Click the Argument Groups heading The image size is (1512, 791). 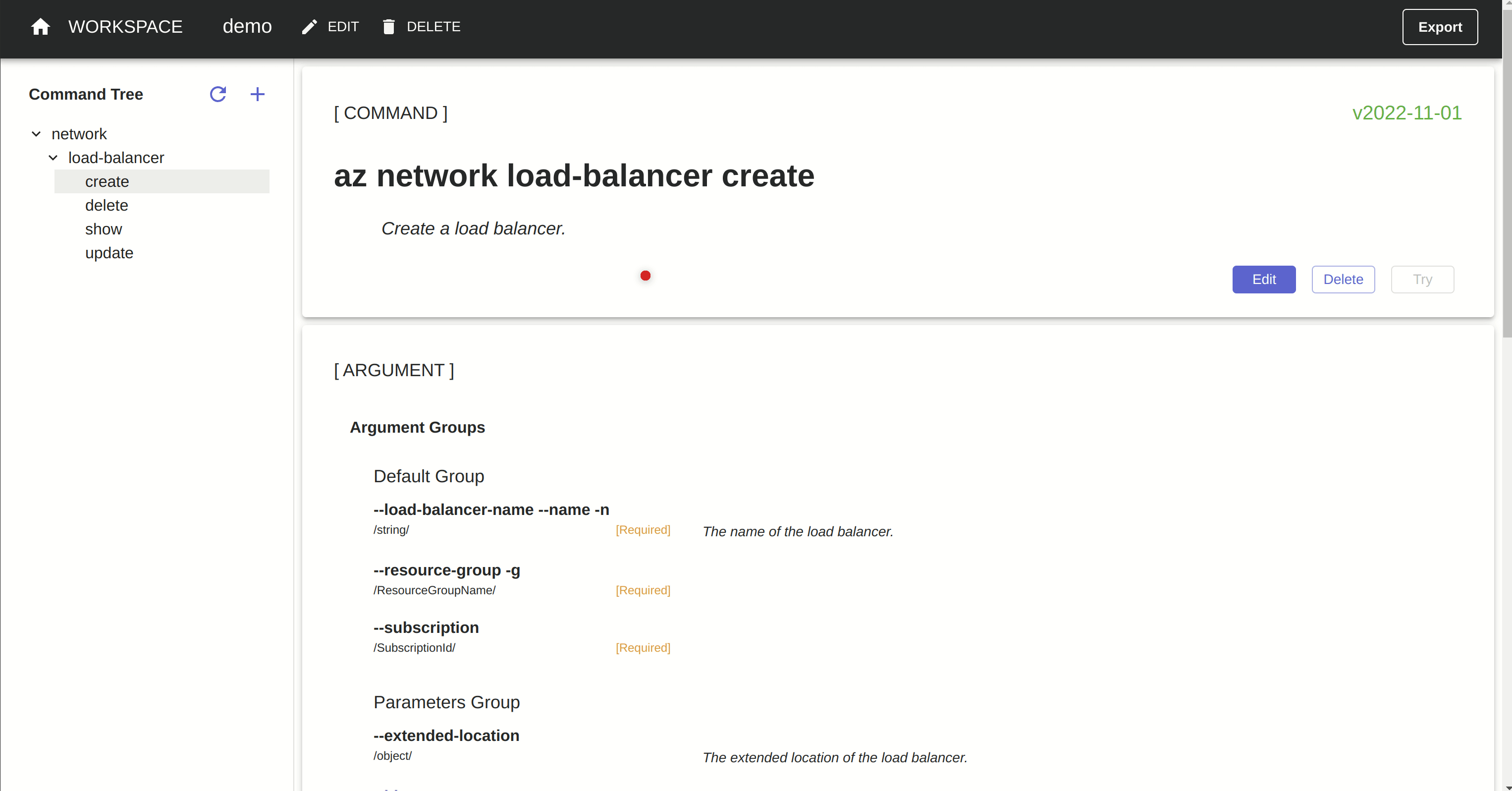(417, 428)
